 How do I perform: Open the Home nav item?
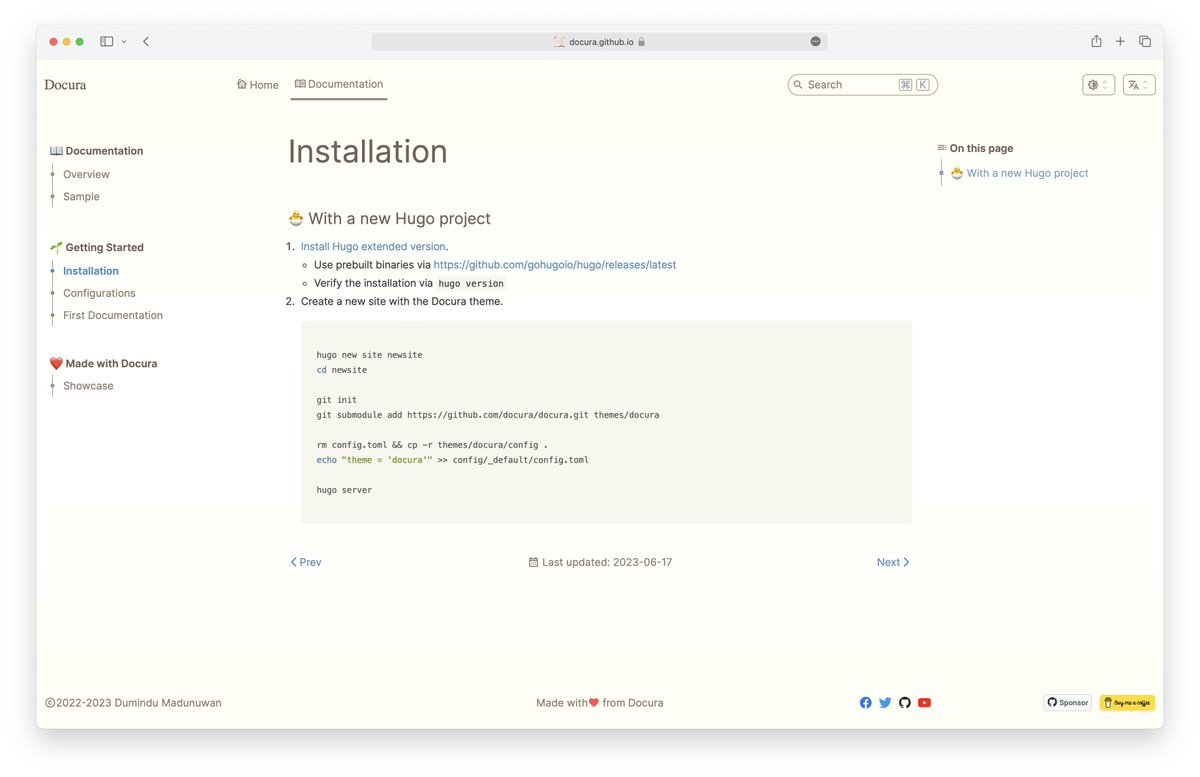click(257, 85)
